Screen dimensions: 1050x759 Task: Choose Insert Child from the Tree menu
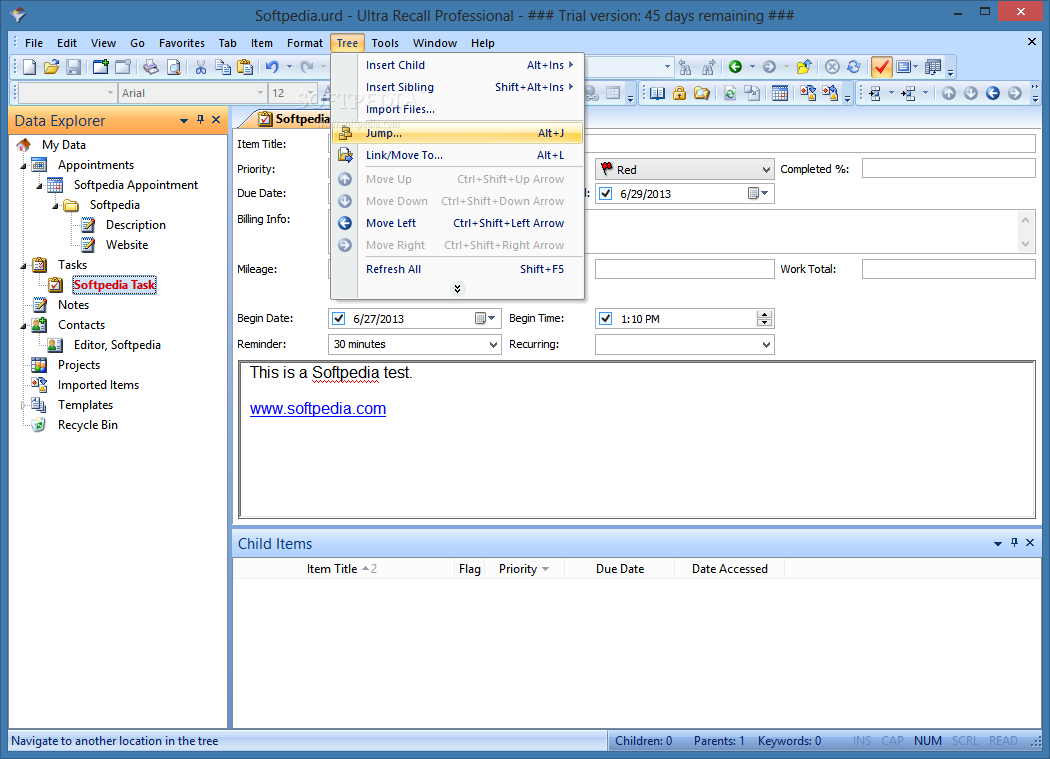tap(457, 65)
